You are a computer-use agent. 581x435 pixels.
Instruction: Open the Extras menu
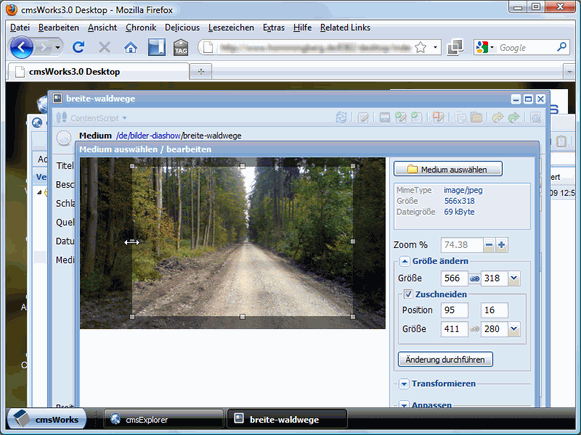tap(273, 27)
